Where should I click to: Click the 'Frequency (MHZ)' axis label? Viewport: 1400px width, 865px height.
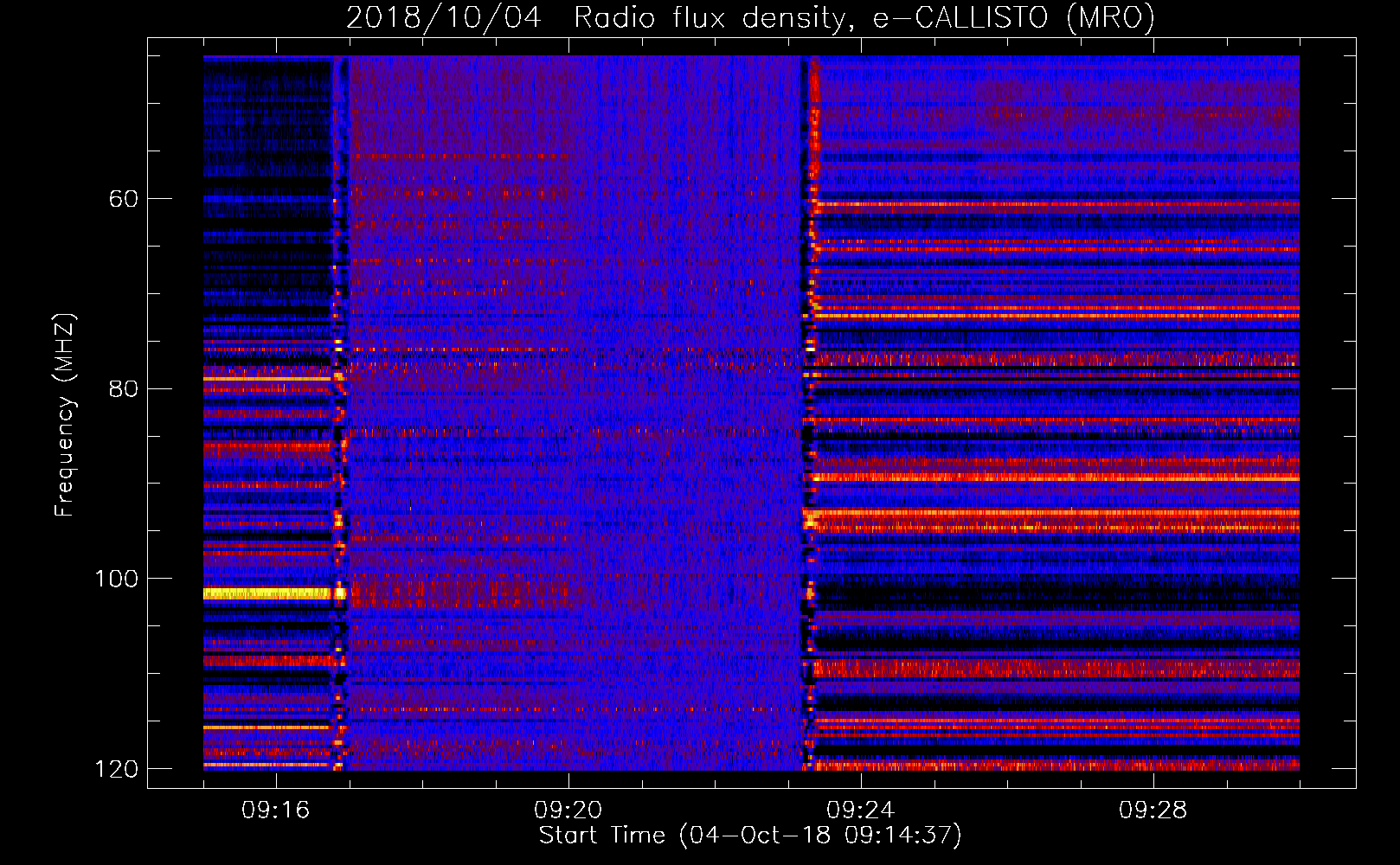pyautogui.click(x=65, y=415)
